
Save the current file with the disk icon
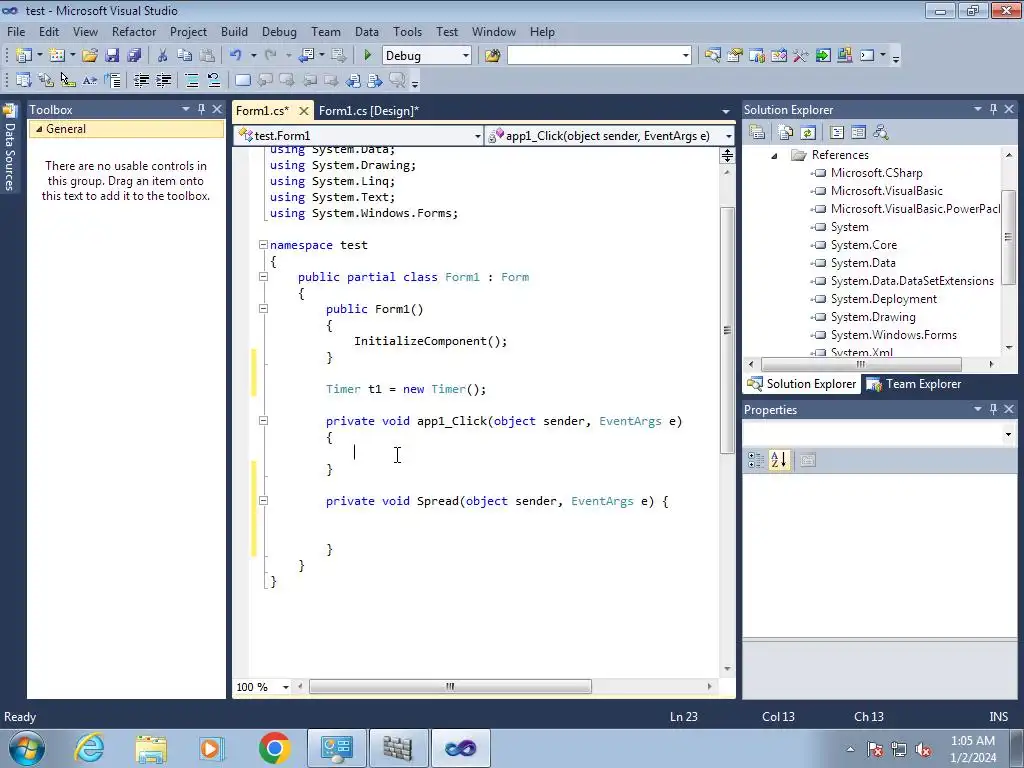tap(112, 56)
